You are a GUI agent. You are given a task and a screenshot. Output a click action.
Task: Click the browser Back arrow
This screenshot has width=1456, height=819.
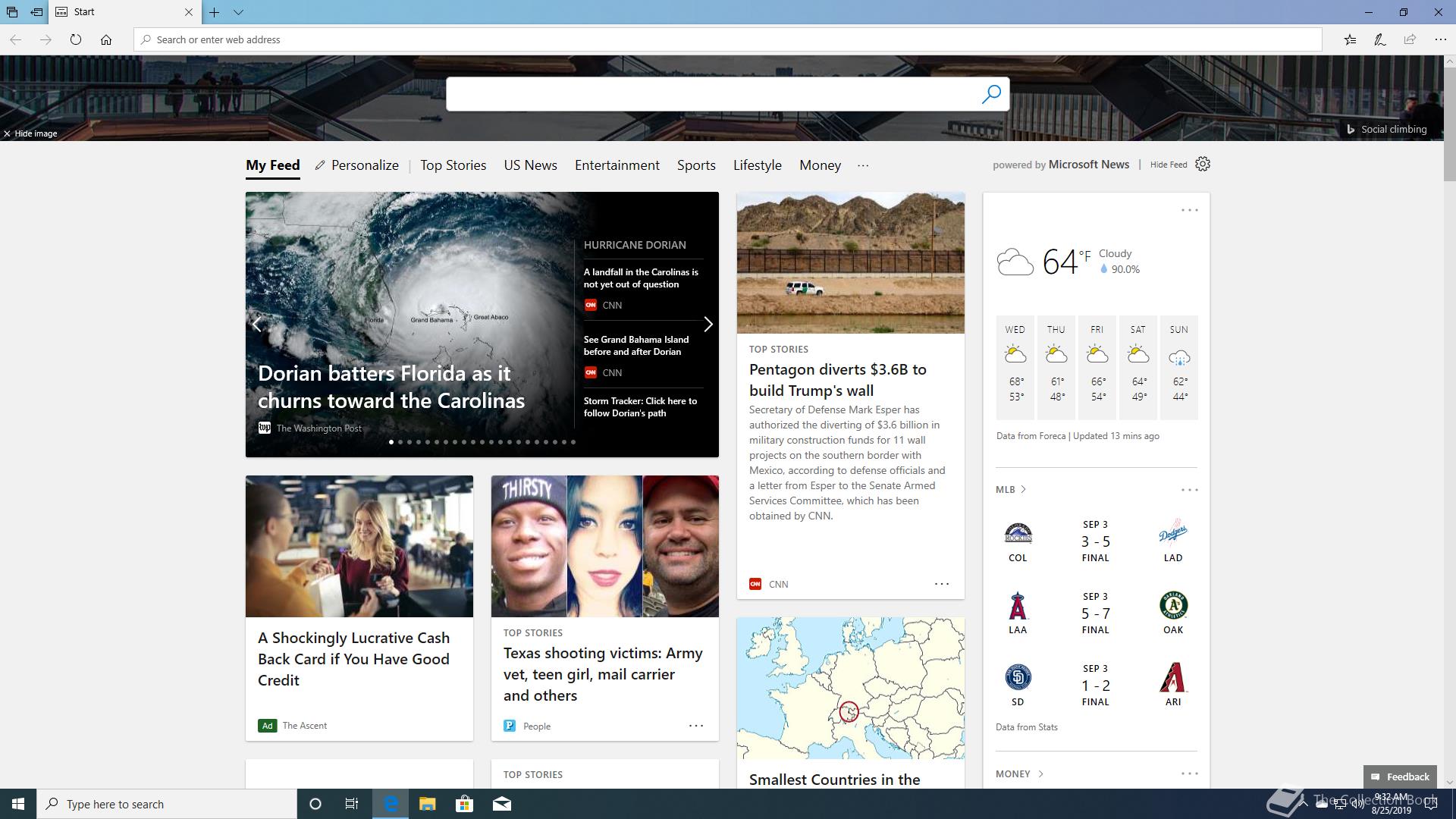pos(15,39)
